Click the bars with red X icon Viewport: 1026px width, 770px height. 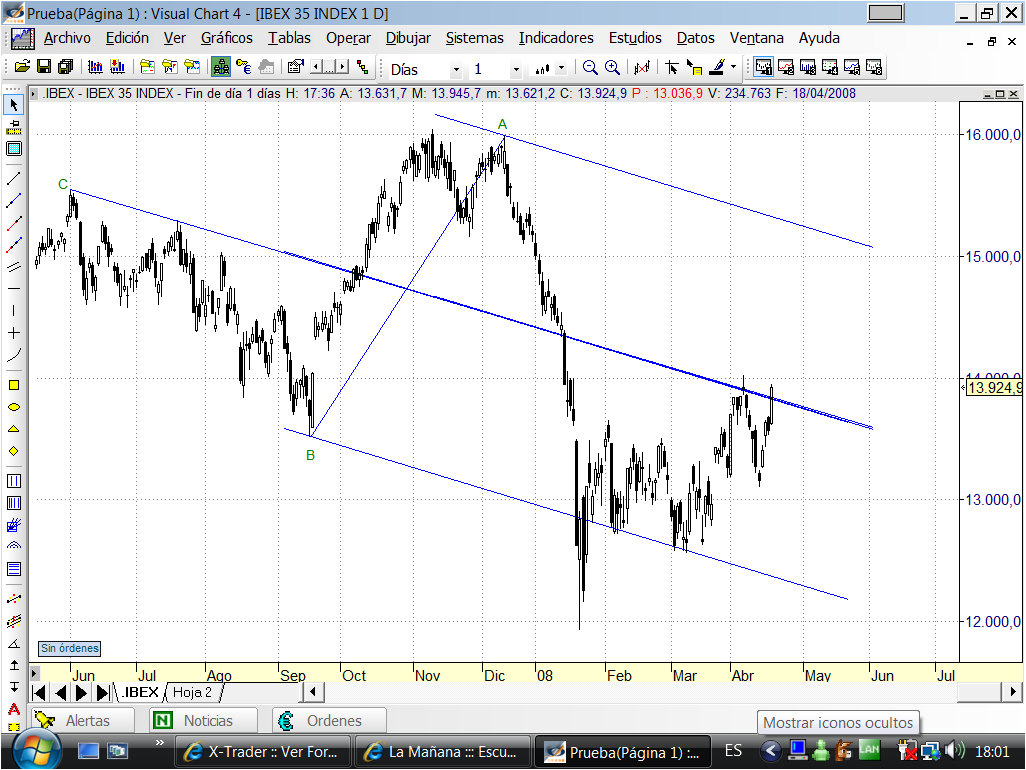click(x=642, y=67)
